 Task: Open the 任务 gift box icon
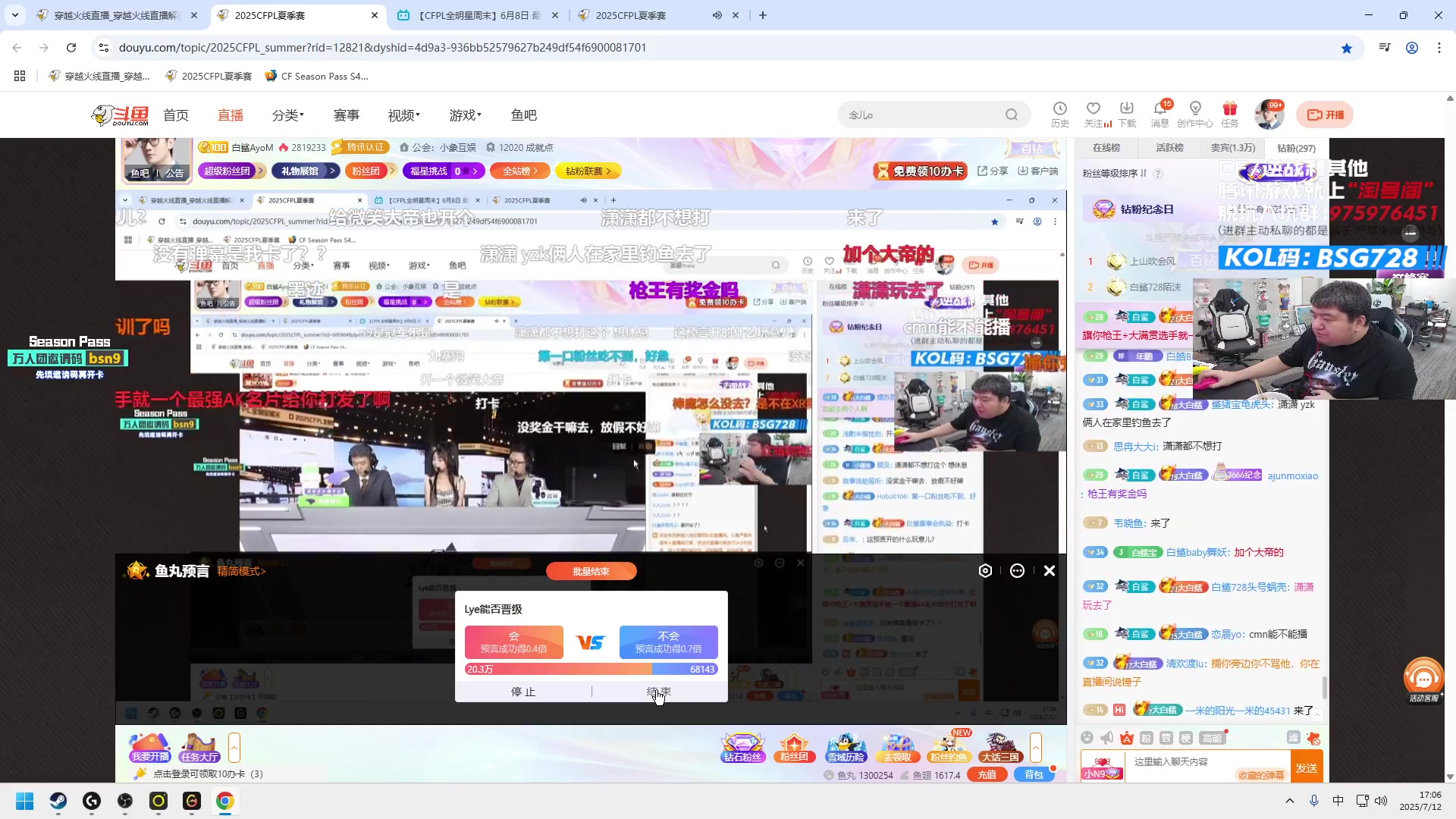coord(1230,115)
